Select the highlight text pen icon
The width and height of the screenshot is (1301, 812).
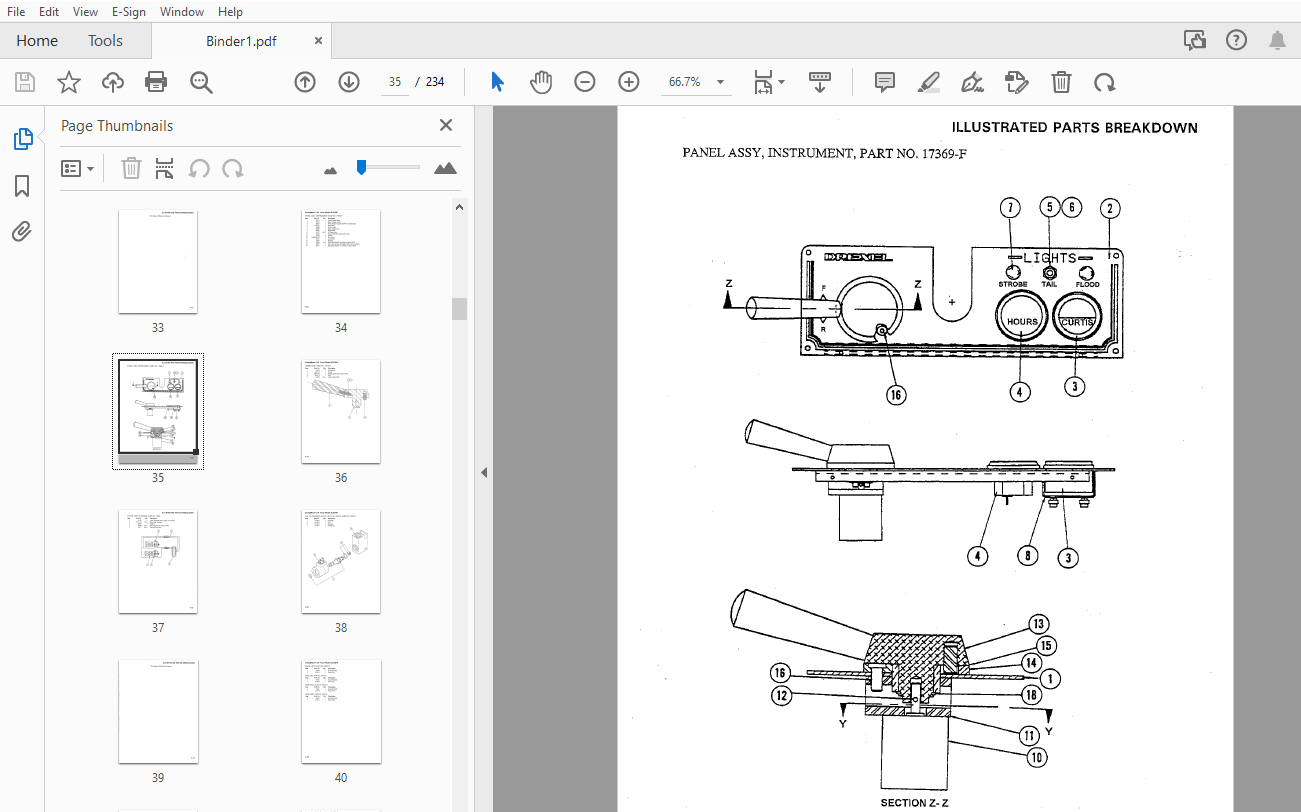coord(929,82)
